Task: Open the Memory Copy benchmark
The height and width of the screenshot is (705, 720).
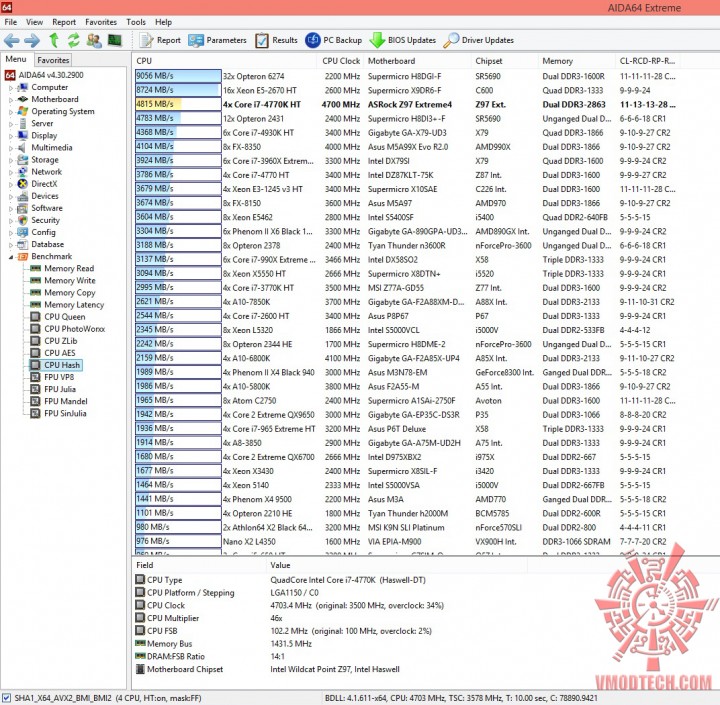Action: pyautogui.click(x=70, y=293)
